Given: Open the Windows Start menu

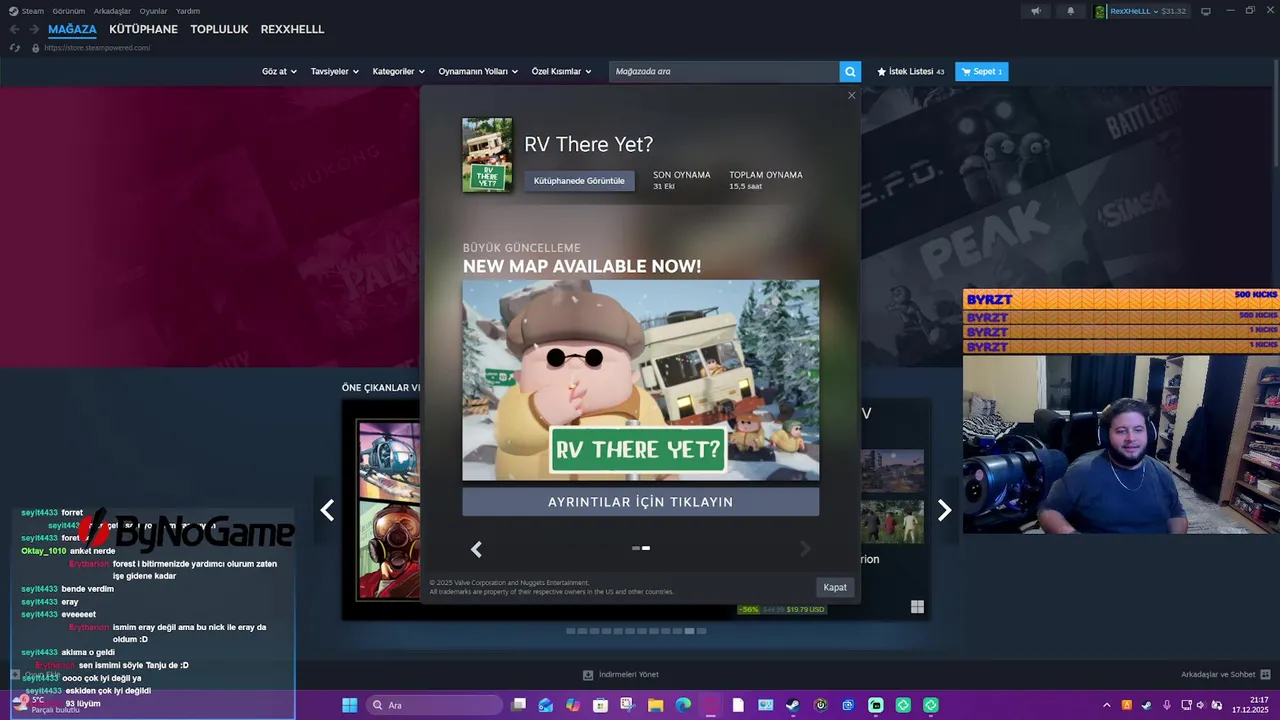Looking at the screenshot, I should coord(349,705).
